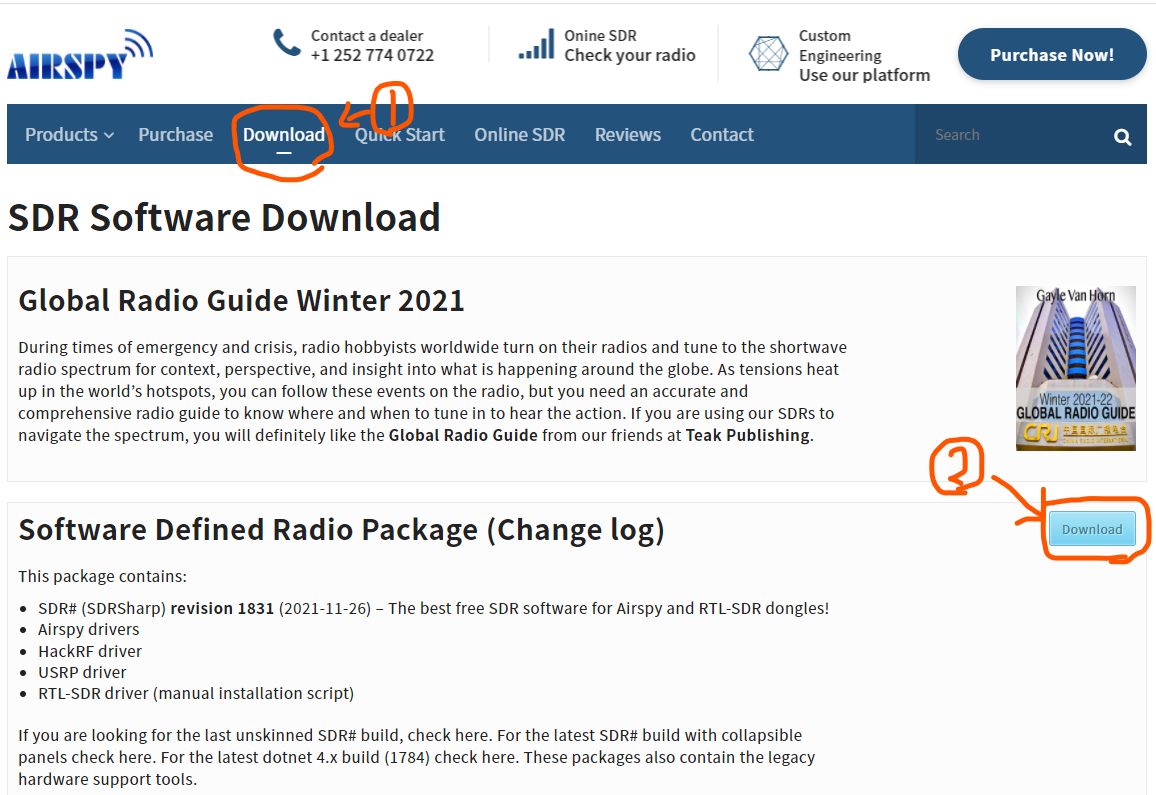This screenshot has width=1156, height=795.
Task: Open the Reviews nav item
Action: click(627, 135)
